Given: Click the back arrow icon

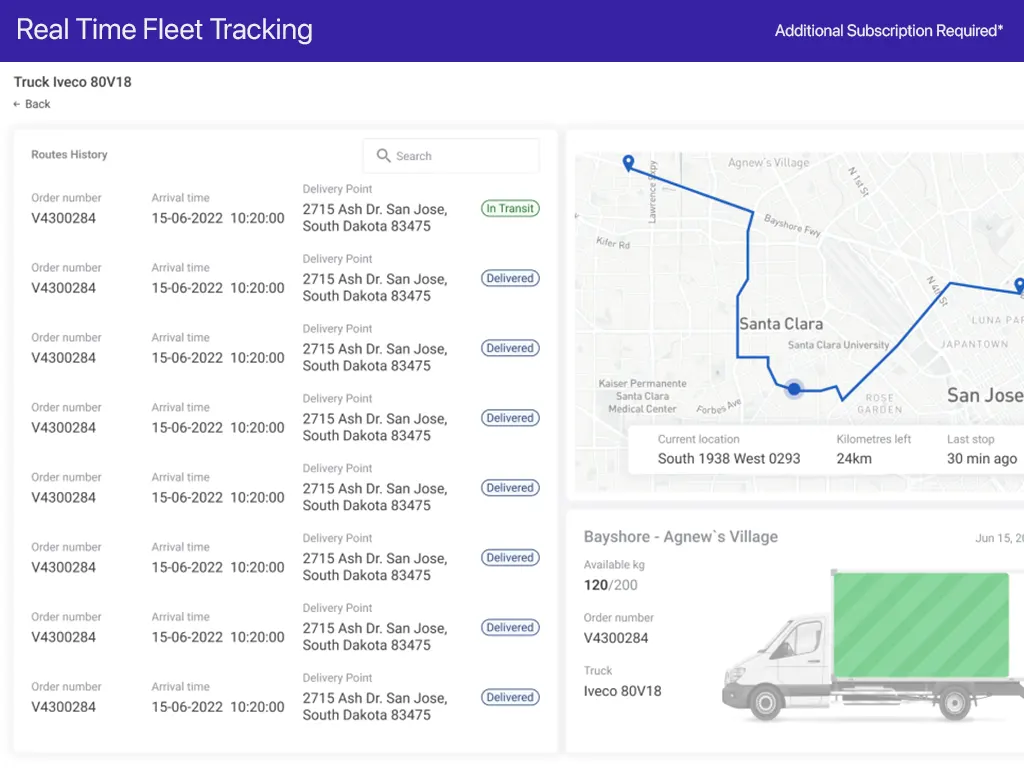Looking at the screenshot, I should click(x=17, y=104).
